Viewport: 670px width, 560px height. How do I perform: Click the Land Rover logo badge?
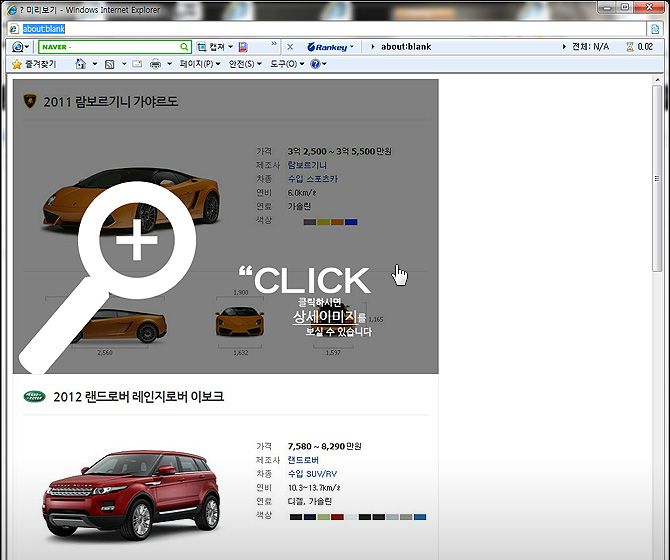coord(35,396)
